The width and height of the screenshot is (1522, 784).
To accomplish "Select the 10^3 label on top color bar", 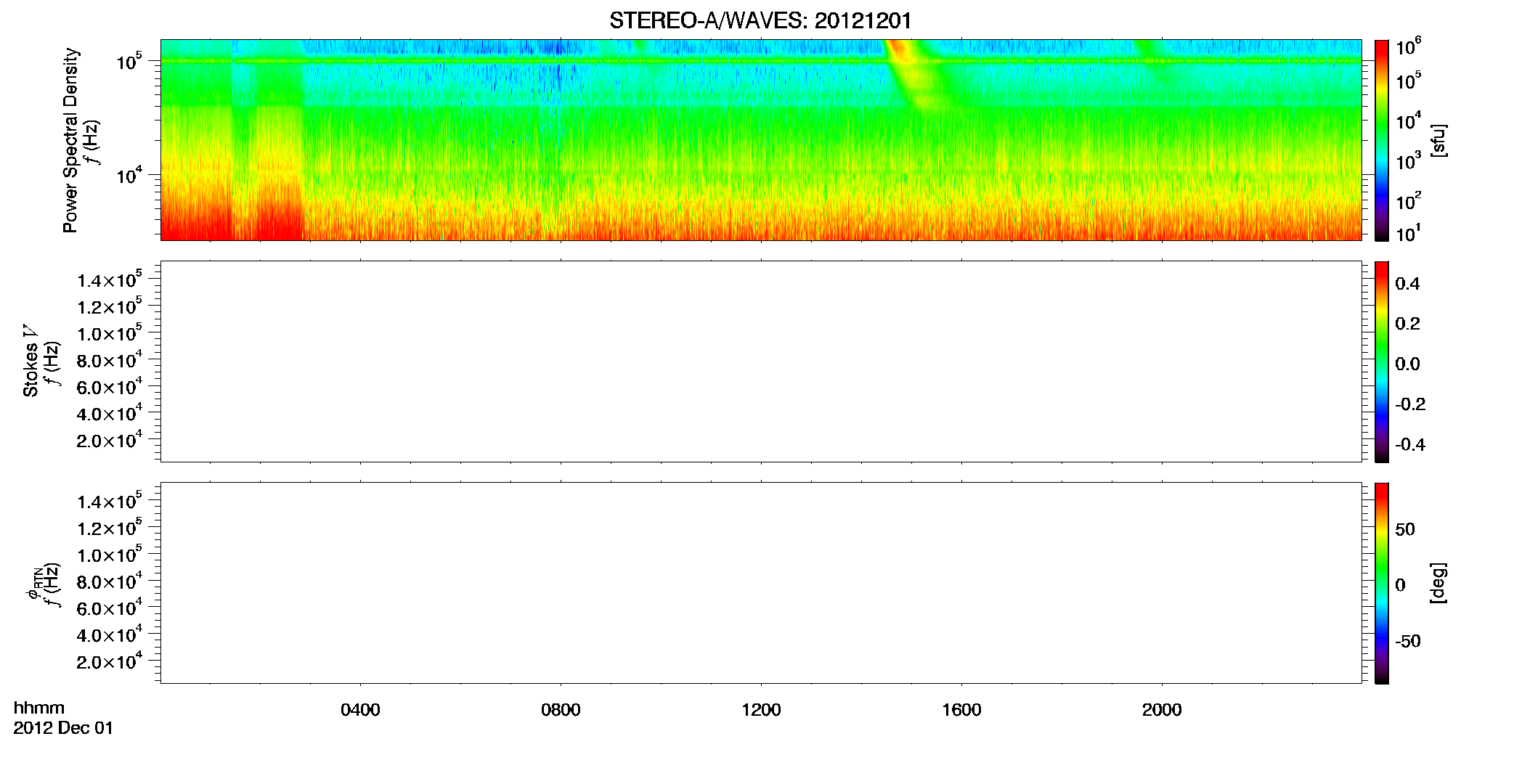I will [1408, 161].
